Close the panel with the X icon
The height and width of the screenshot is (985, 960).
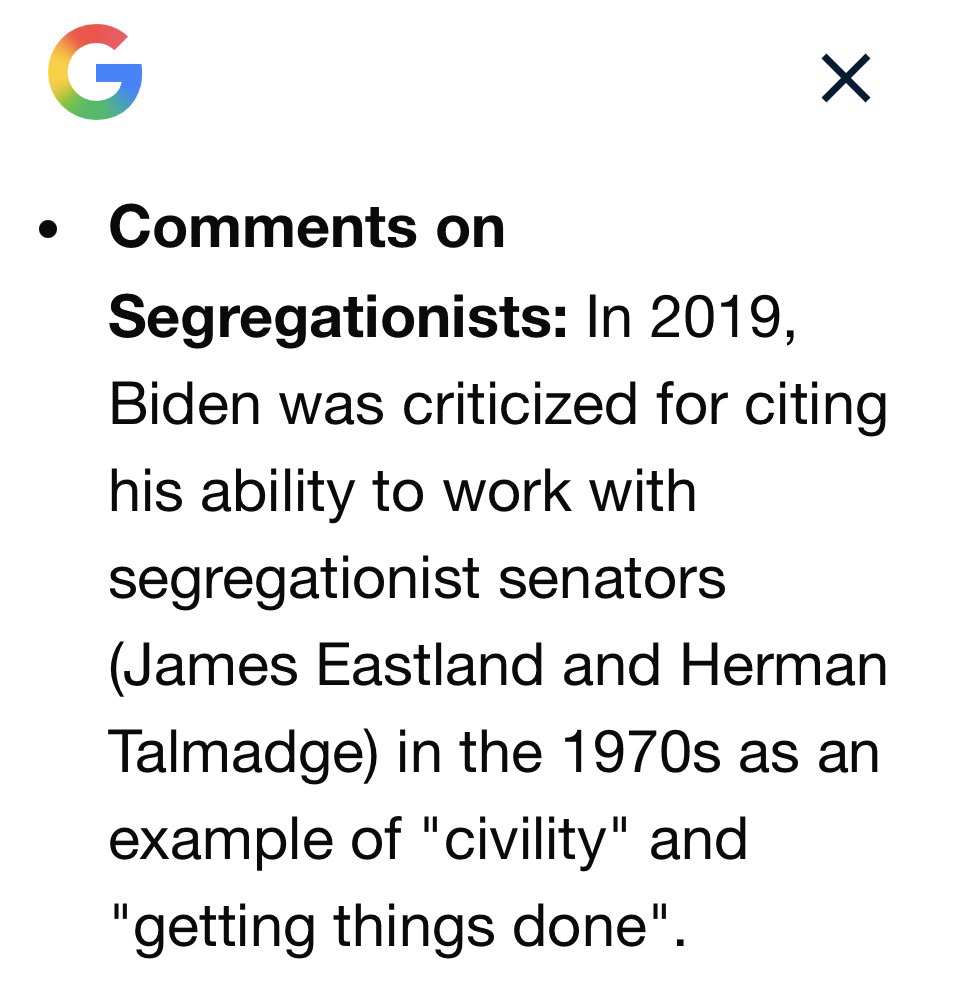[845, 78]
